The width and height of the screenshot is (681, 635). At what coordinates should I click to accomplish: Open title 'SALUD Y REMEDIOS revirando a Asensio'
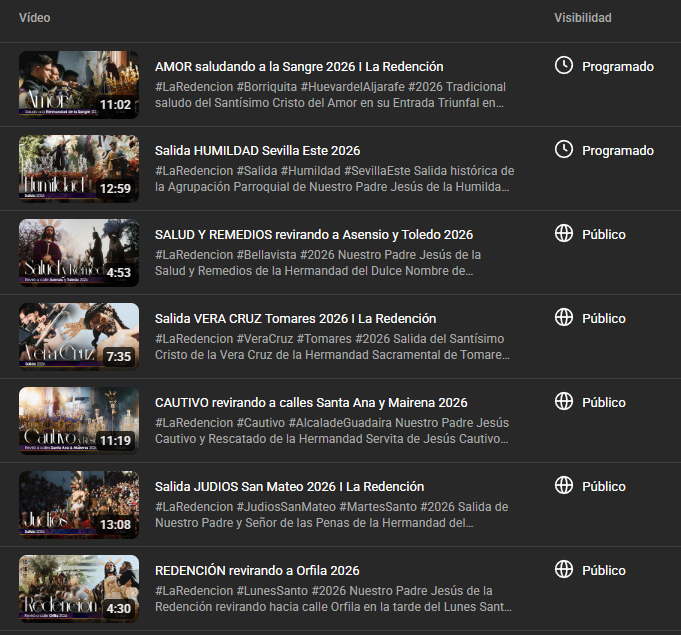314,235
